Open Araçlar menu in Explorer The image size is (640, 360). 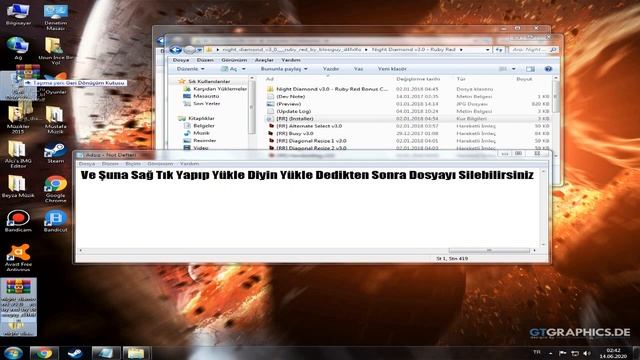264,60
